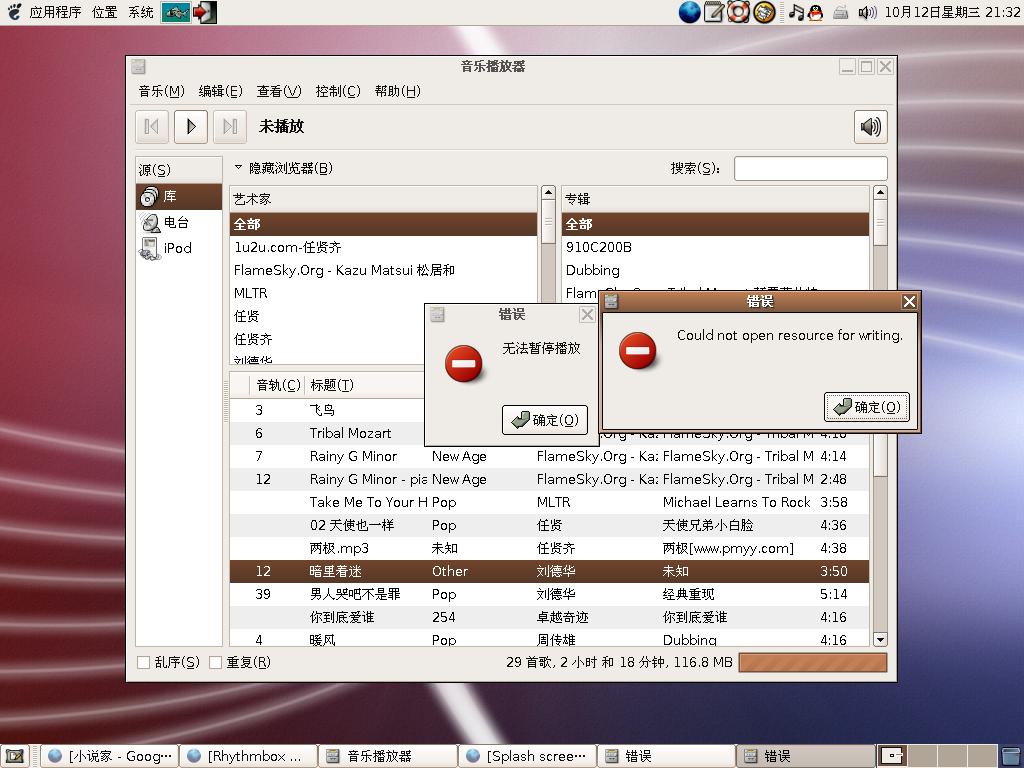Toggle the 乱序(S) shuffle checkbox

pyautogui.click(x=144, y=662)
